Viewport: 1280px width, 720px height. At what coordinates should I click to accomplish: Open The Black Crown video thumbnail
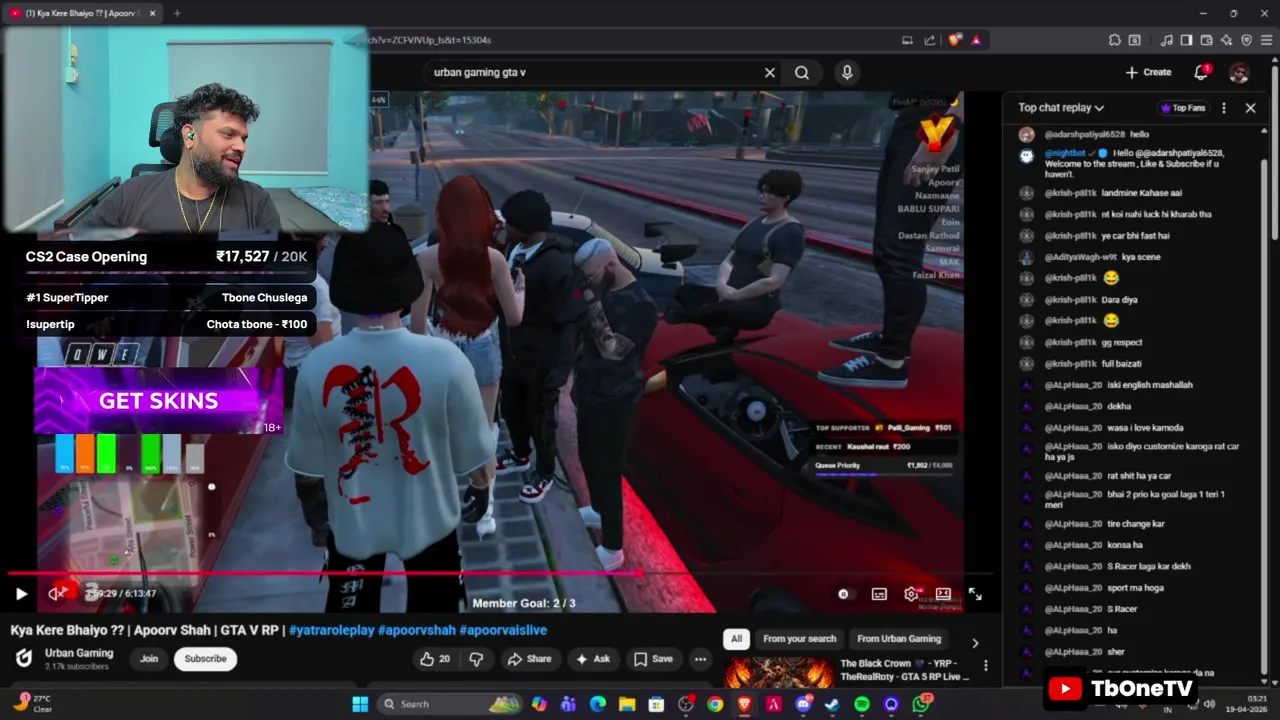point(778,672)
